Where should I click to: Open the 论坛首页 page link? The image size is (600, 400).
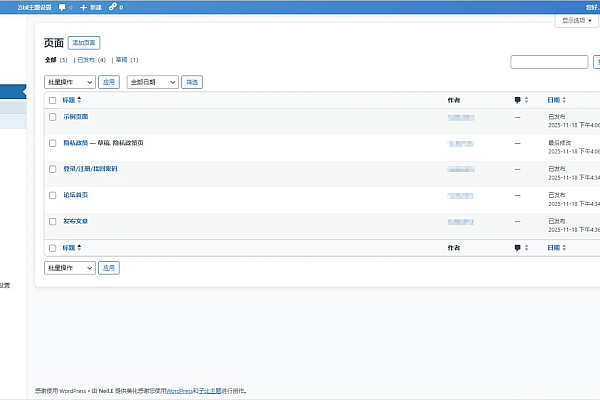point(76,195)
